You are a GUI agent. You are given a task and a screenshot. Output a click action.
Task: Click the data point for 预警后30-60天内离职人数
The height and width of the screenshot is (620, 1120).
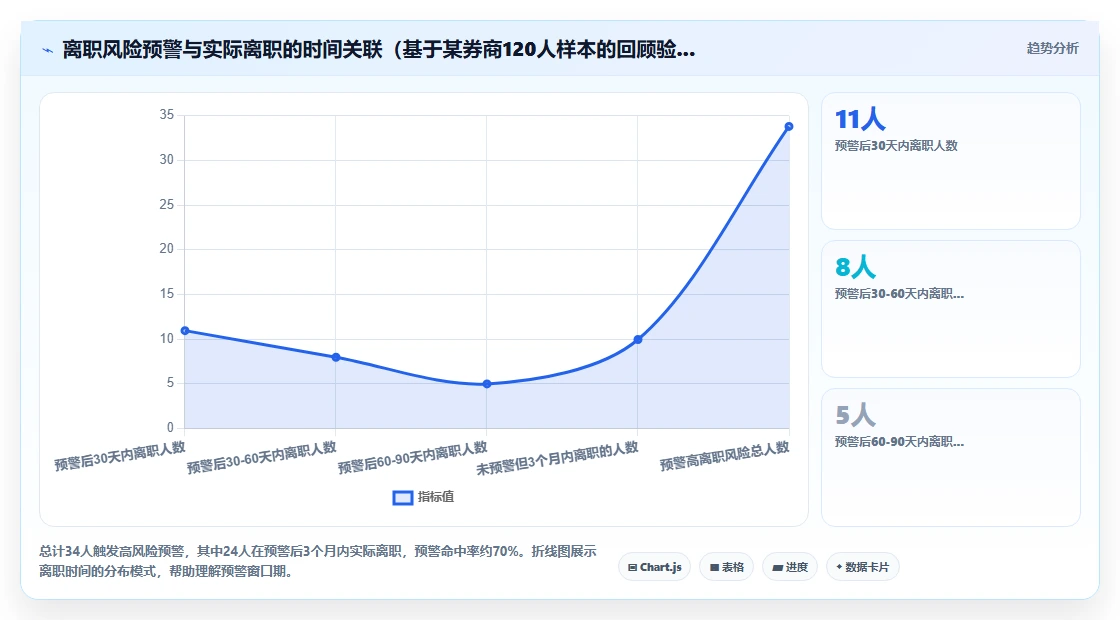pos(336,357)
